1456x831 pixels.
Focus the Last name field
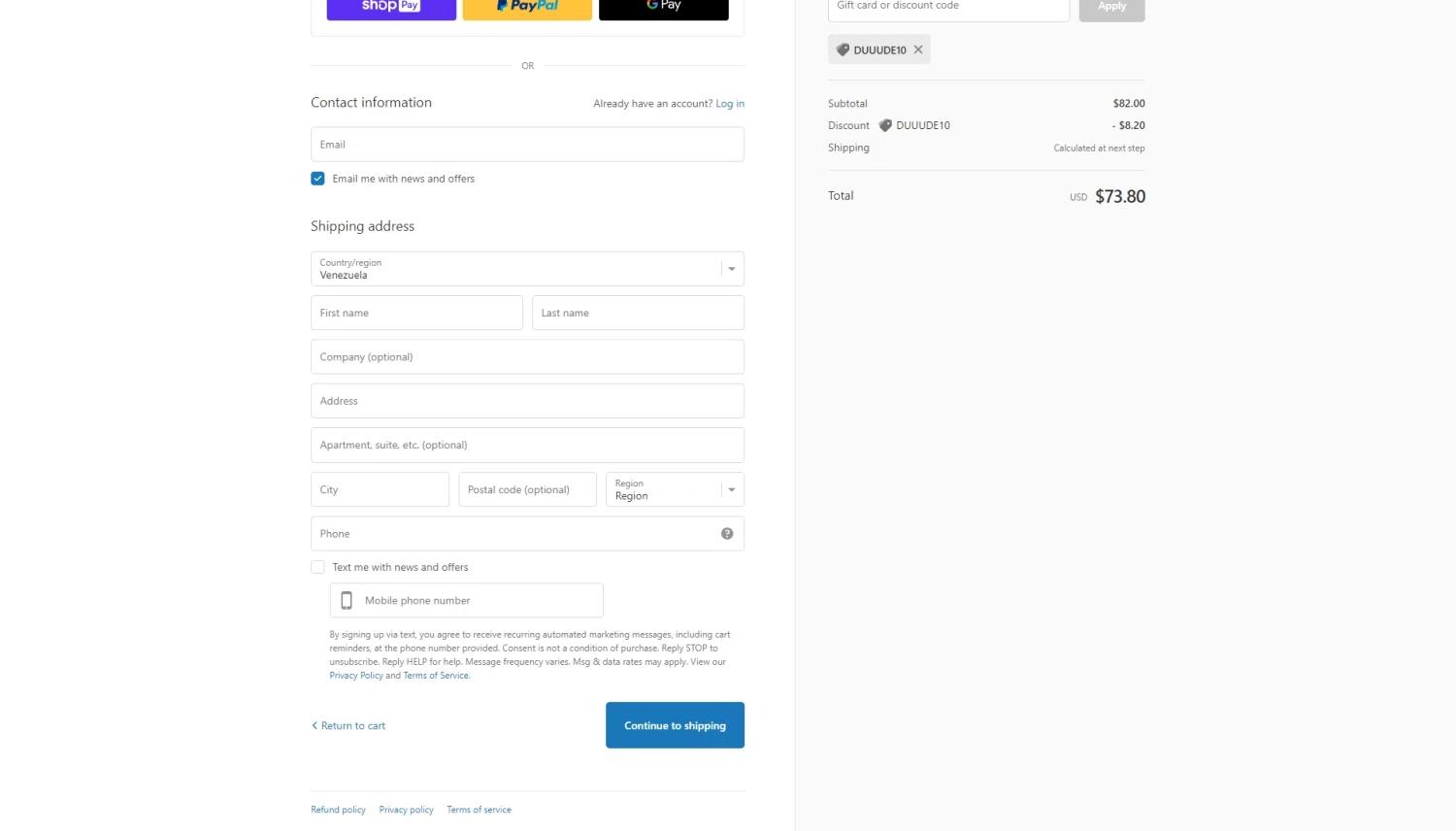click(x=638, y=313)
